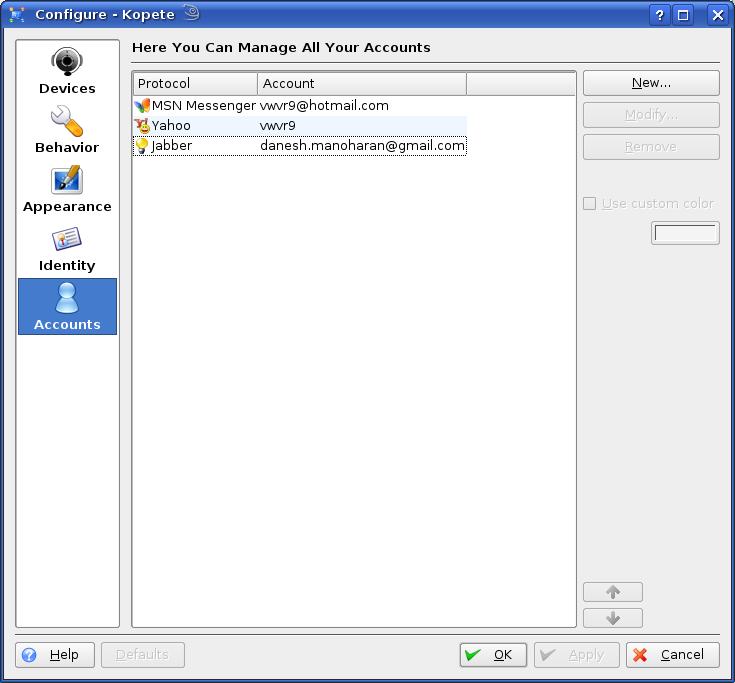Click the Jabber lightbulb icon

(142, 146)
